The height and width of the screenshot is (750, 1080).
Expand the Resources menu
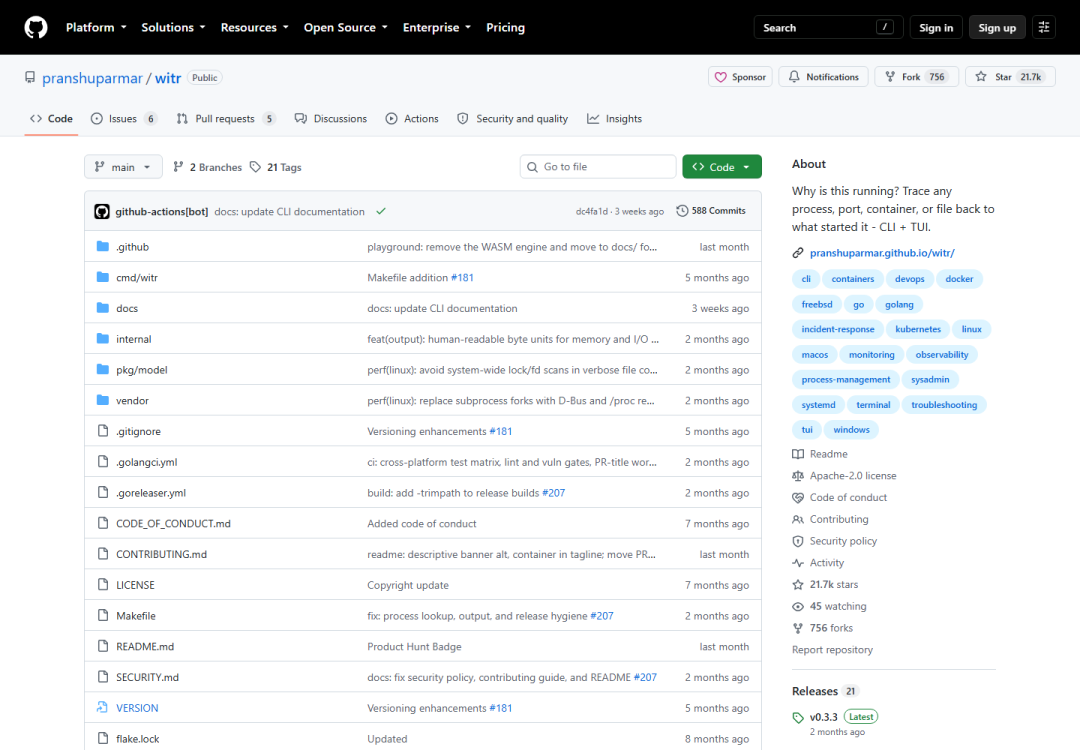(x=254, y=28)
